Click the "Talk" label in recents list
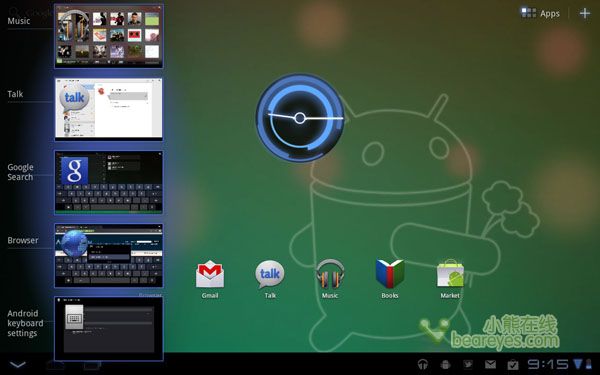The image size is (600, 375). [x=15, y=94]
